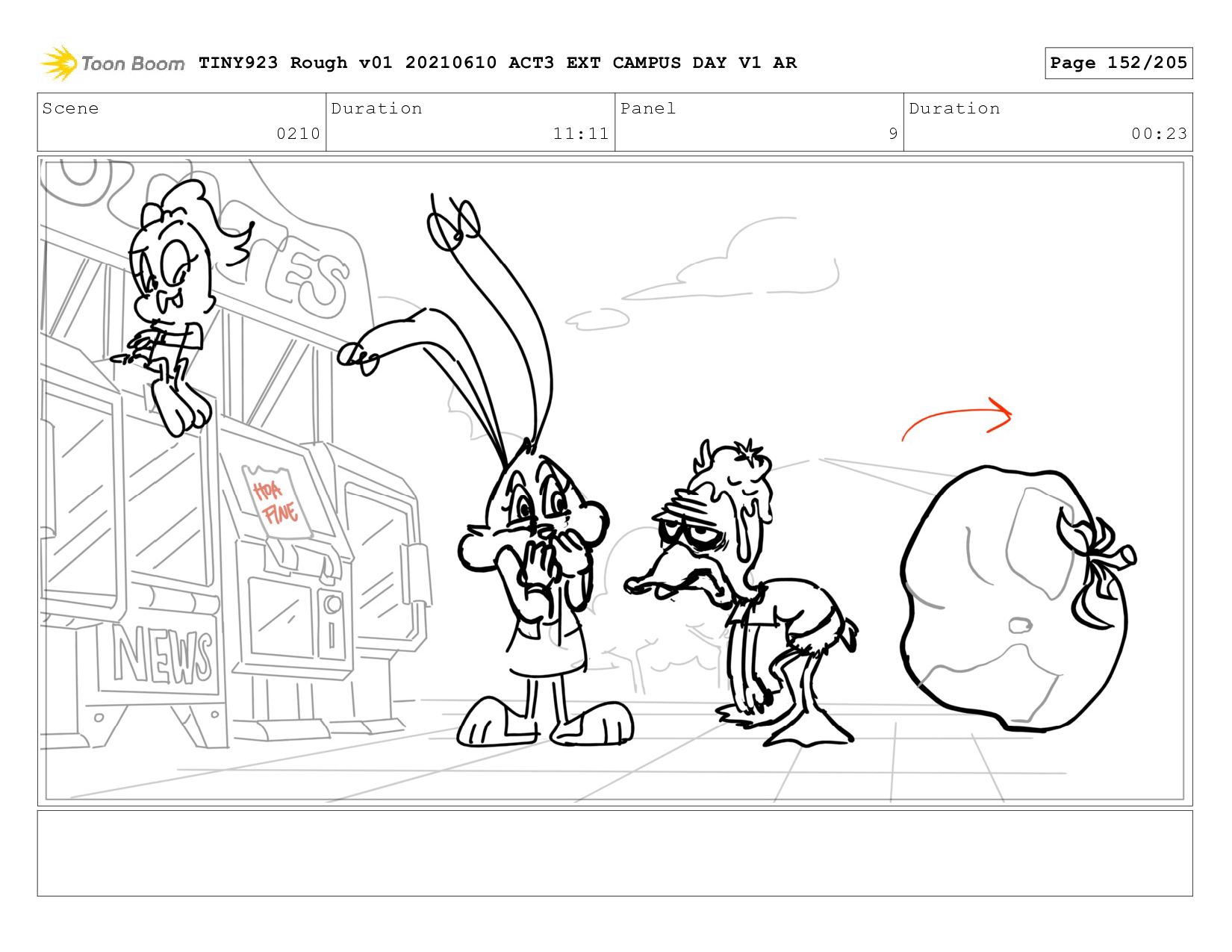
Task: Click the storyboard panel drawing
Action: (615, 481)
